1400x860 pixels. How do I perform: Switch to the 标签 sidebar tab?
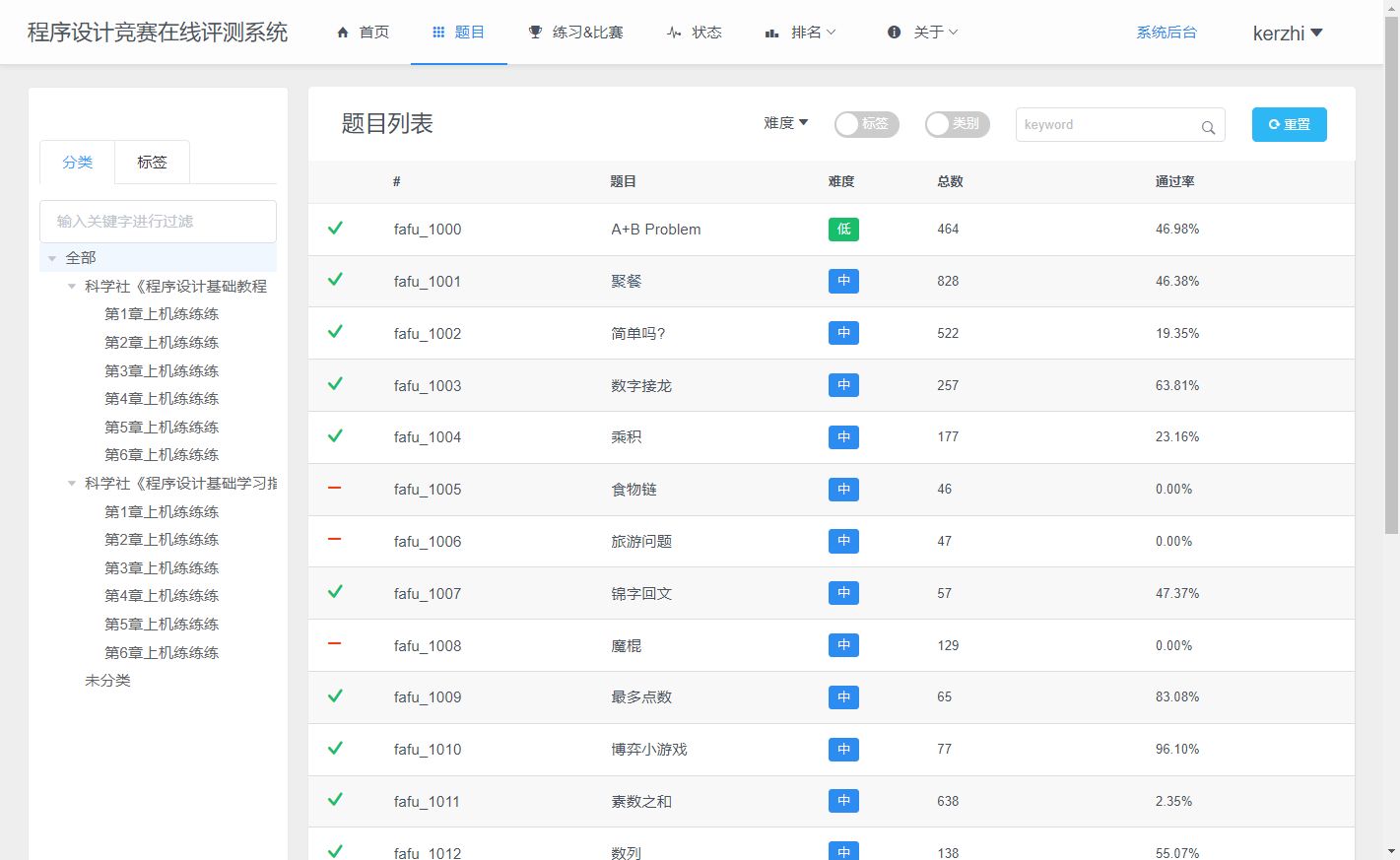pyautogui.click(x=152, y=163)
